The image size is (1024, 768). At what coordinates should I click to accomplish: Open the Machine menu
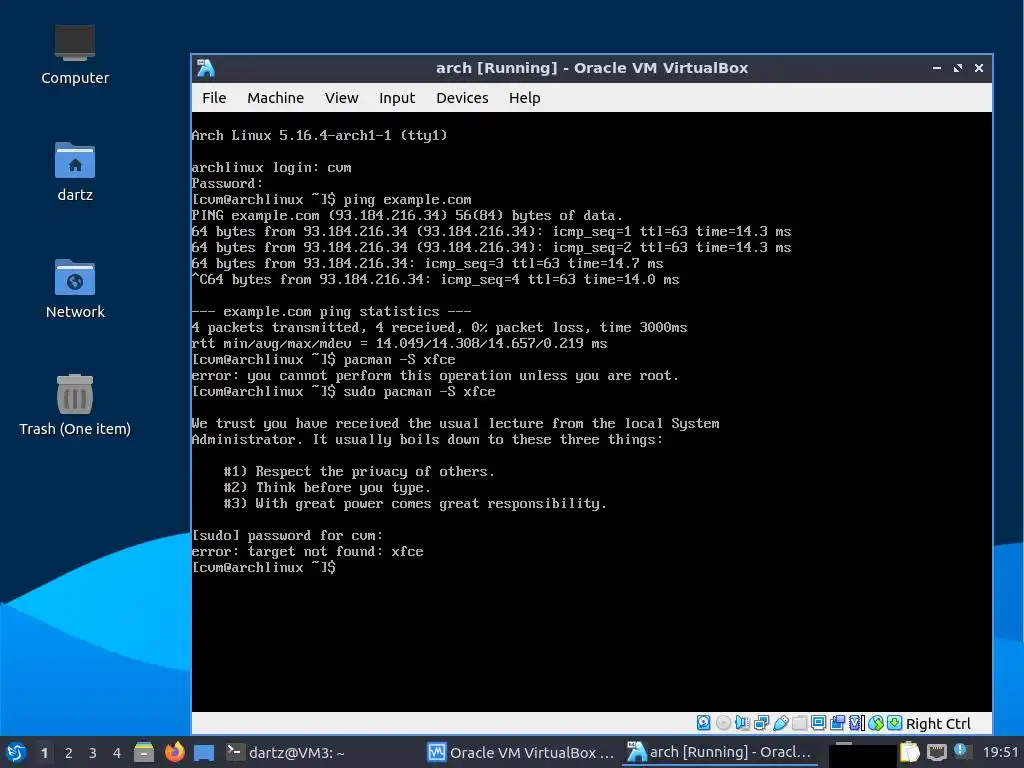(276, 98)
